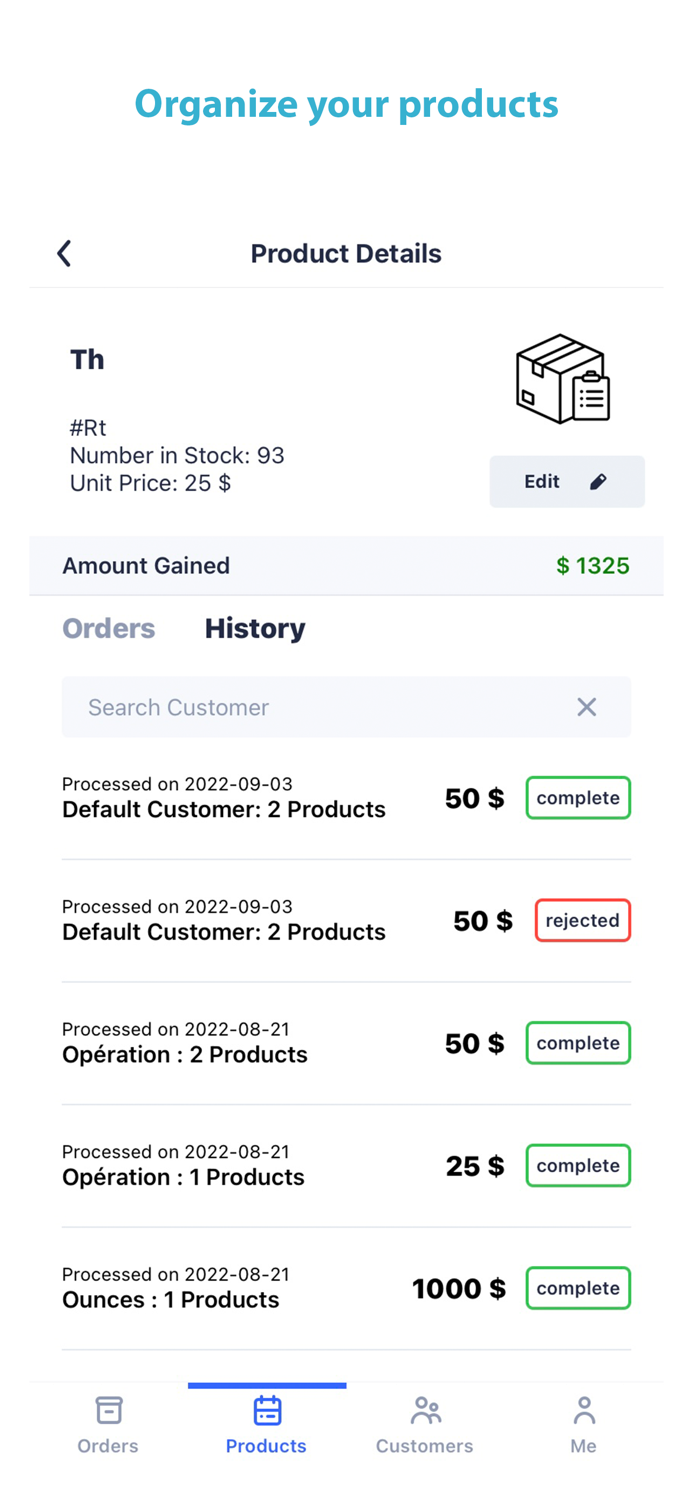Tap the pencil icon inside the Edit button
The width and height of the screenshot is (693, 1500).
point(598,481)
